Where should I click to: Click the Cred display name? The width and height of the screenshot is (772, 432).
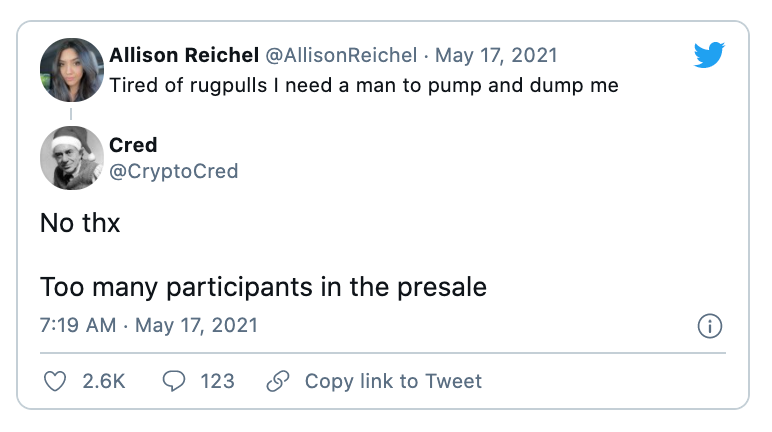[x=133, y=145]
